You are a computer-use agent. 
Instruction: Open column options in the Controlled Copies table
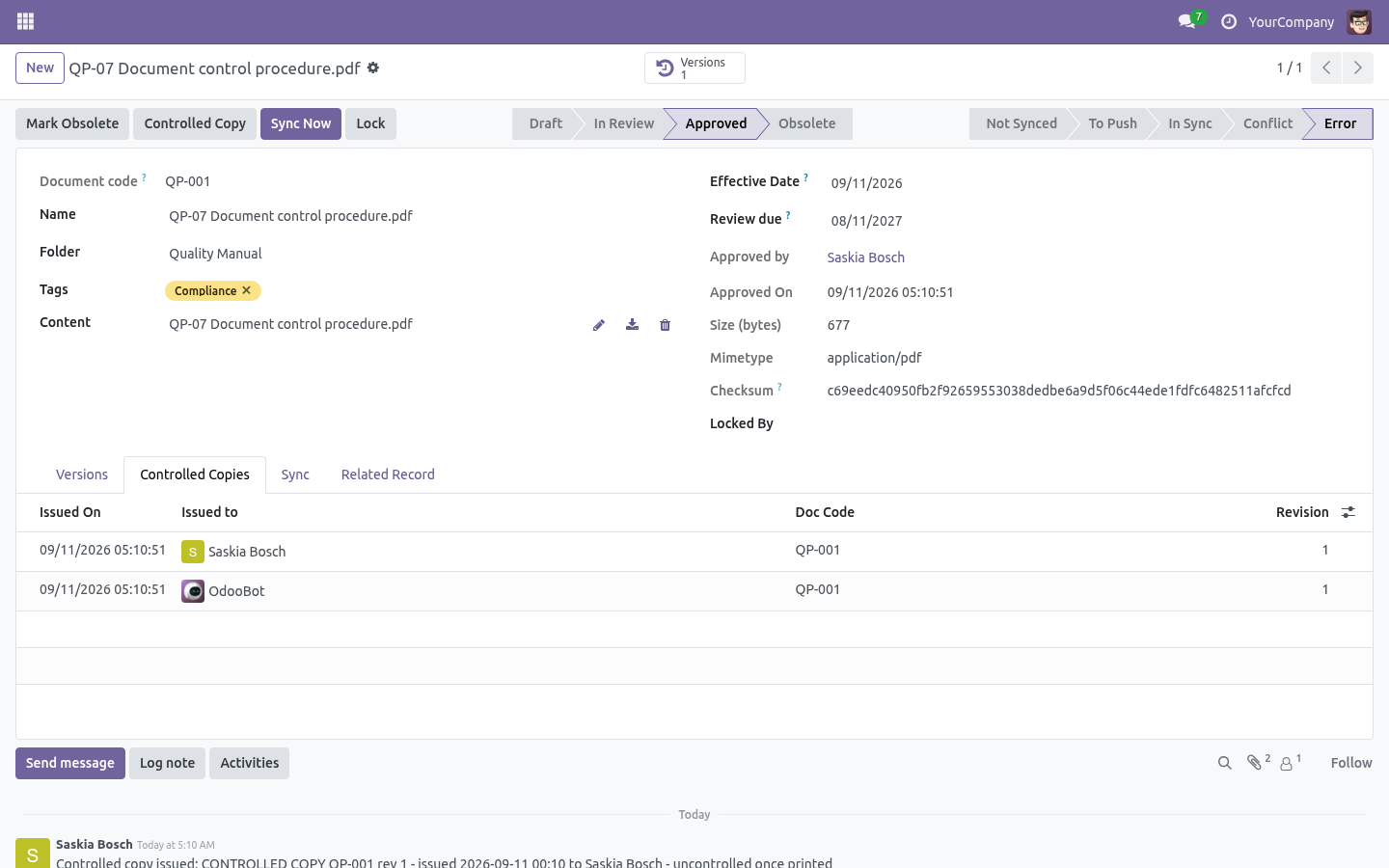coord(1348,512)
